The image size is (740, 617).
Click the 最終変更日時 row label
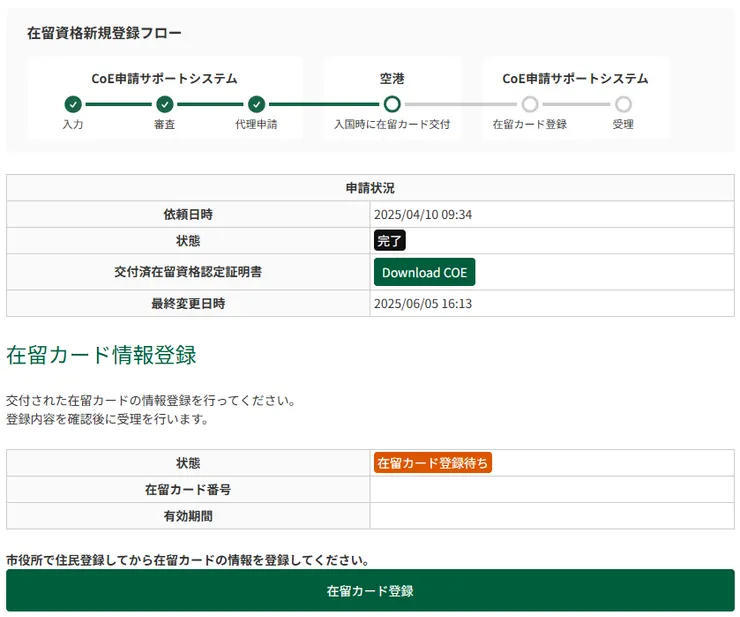point(188,303)
